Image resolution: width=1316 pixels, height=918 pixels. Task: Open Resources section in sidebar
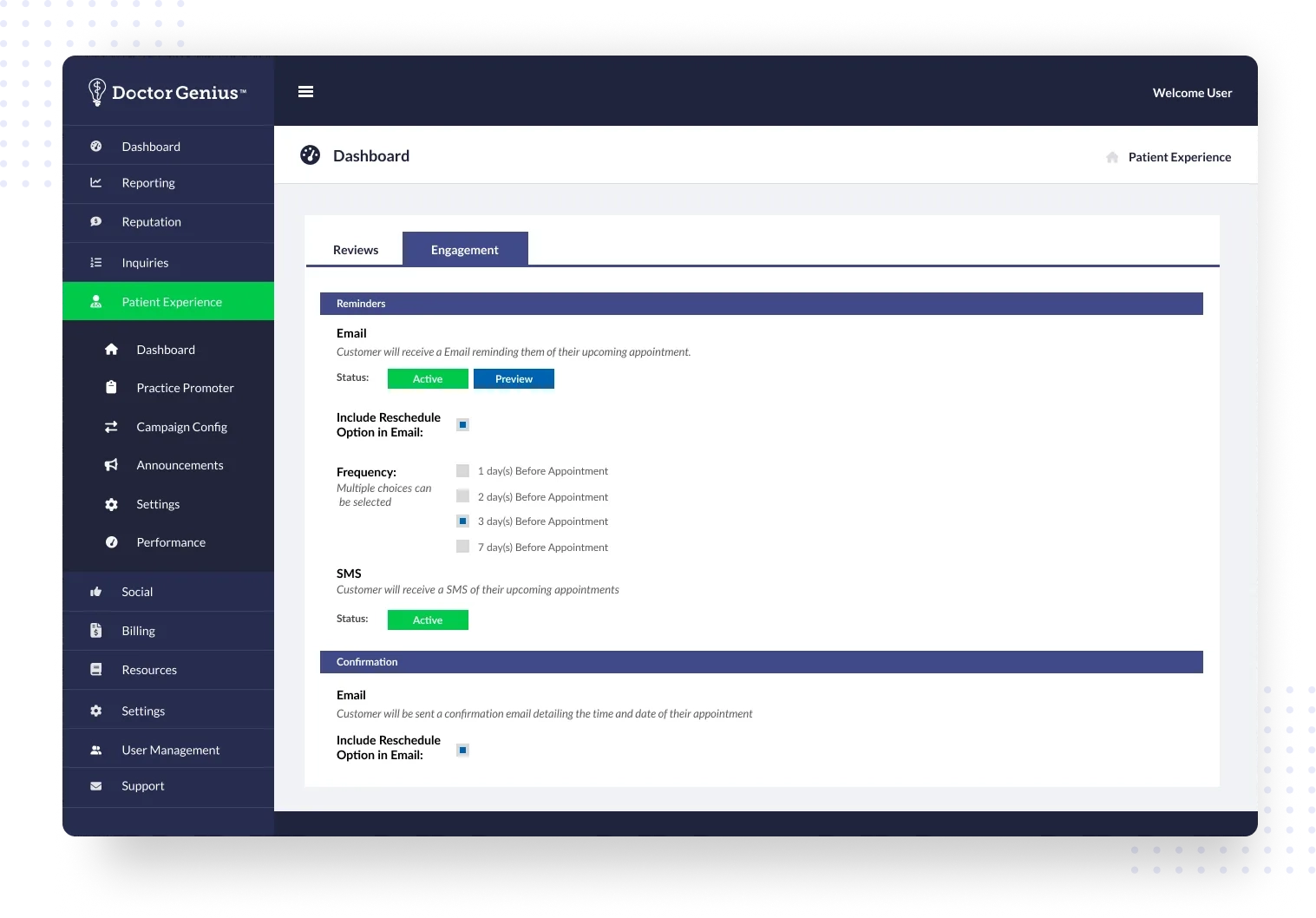coord(168,670)
